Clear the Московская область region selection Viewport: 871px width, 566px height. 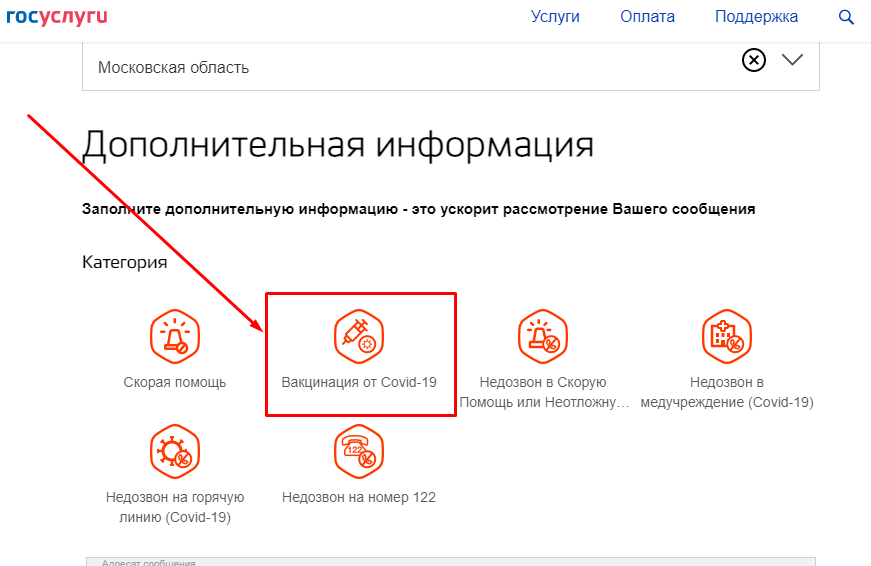coord(753,60)
